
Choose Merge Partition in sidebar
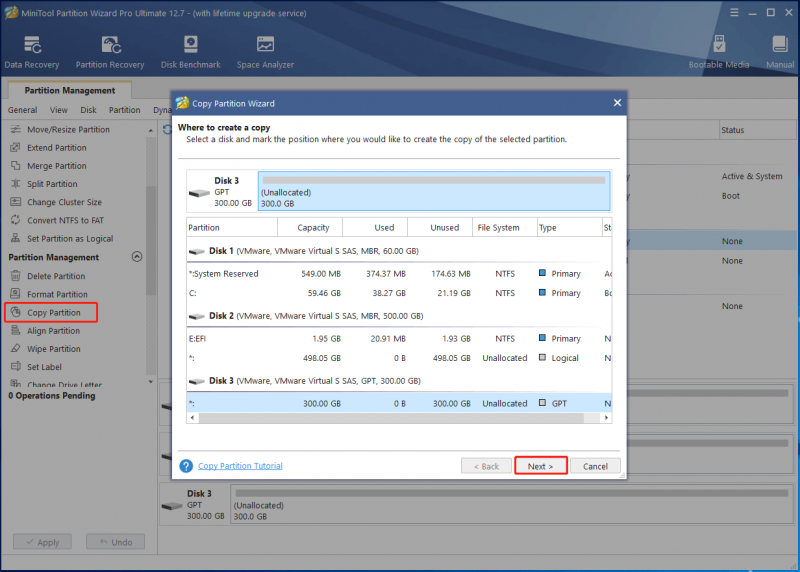(x=57, y=166)
